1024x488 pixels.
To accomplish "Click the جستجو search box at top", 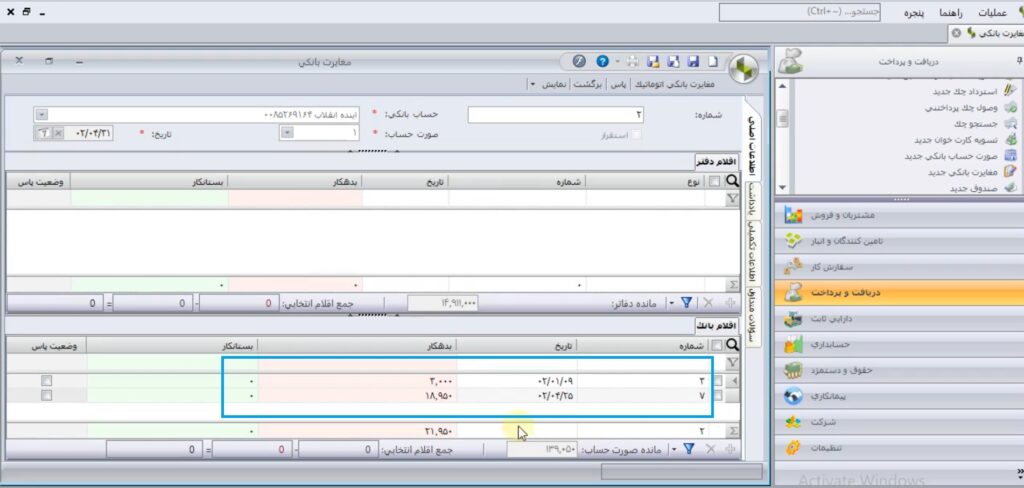I will tap(799, 12).
